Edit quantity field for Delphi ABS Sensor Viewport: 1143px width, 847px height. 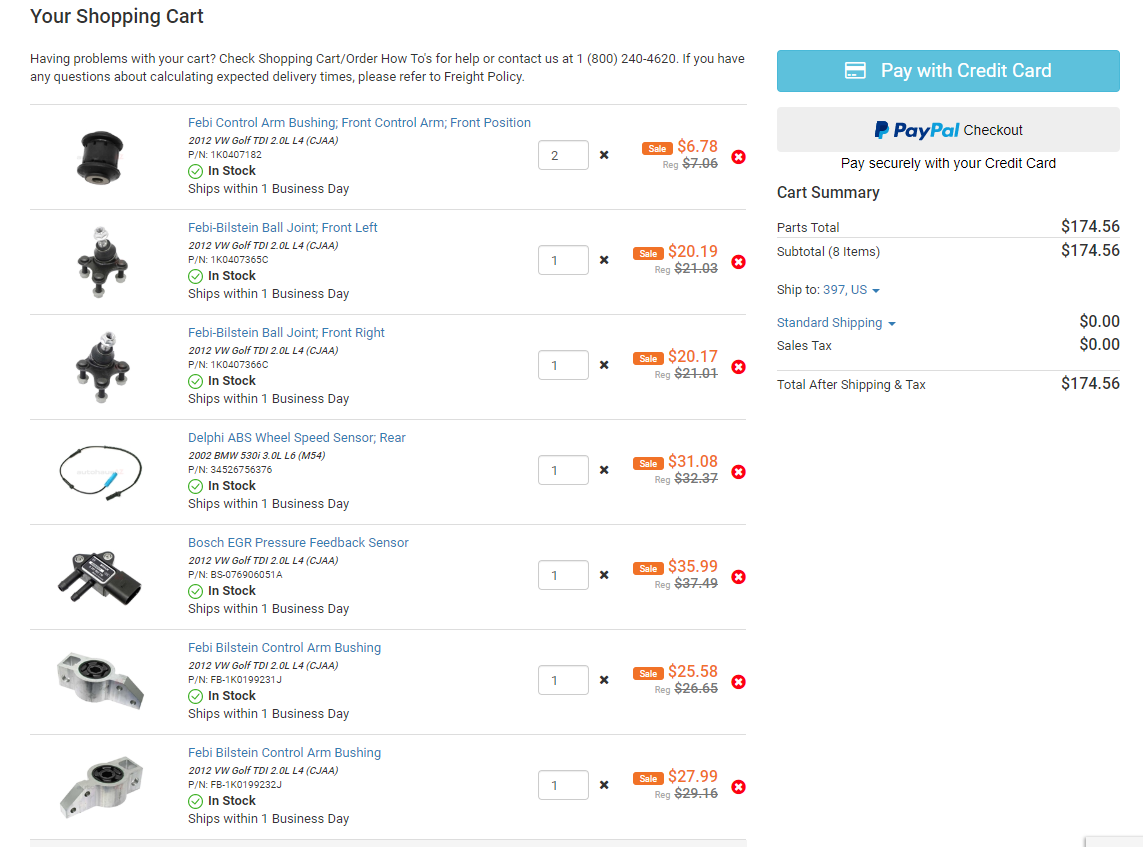pyautogui.click(x=563, y=470)
